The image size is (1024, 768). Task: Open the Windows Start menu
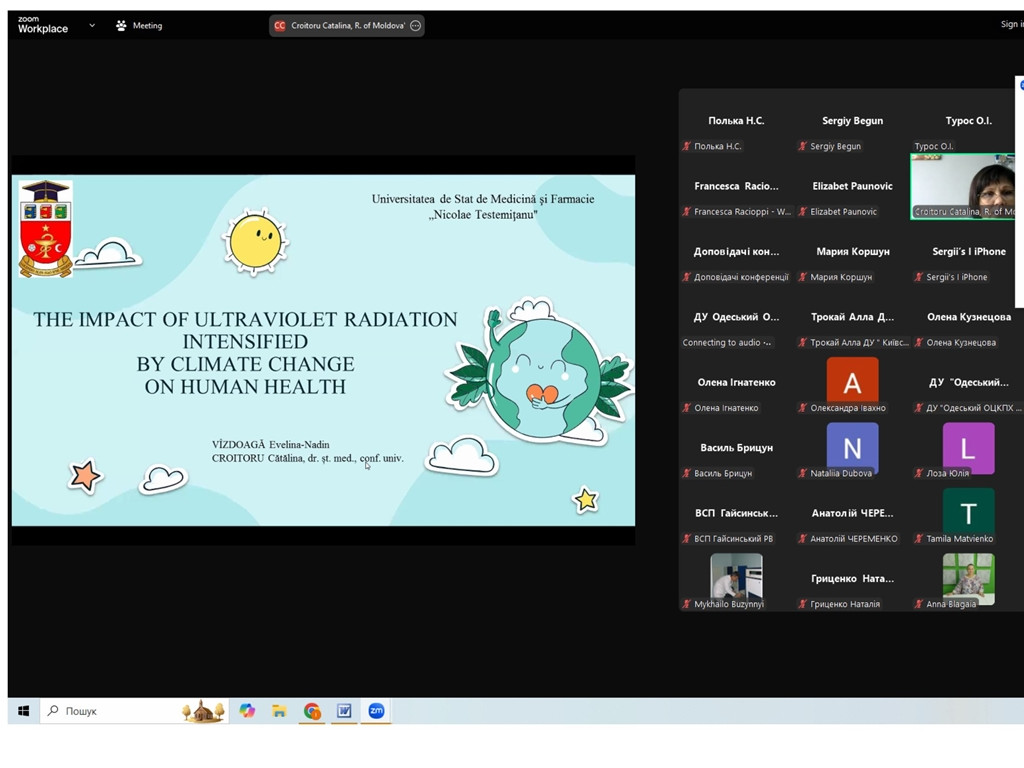24,711
